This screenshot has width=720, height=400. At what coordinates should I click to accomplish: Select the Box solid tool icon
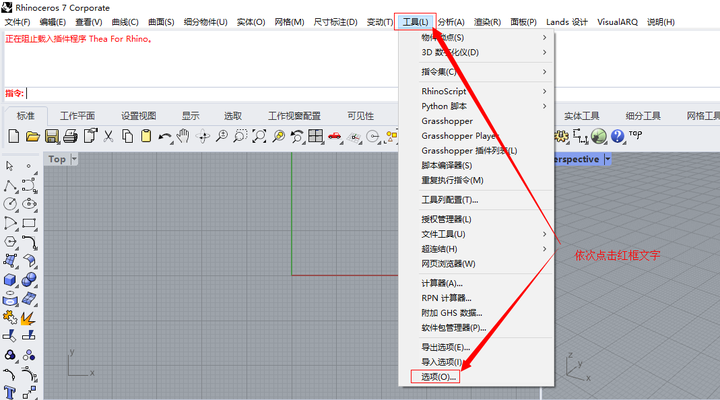tap(10, 280)
